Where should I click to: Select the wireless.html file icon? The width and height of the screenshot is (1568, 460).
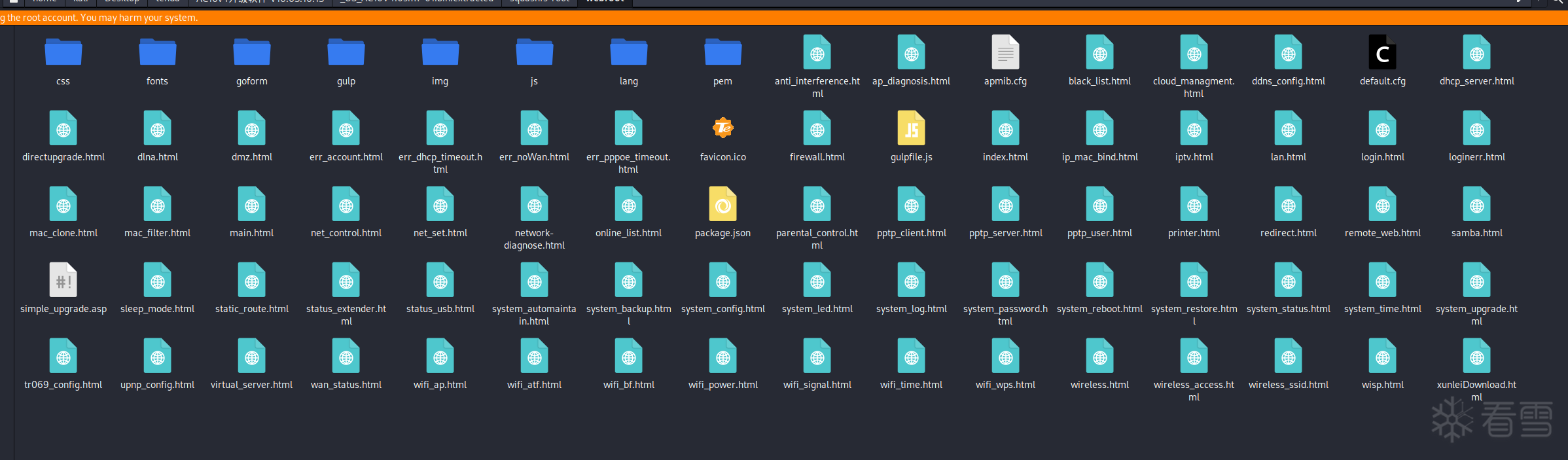point(1099,356)
